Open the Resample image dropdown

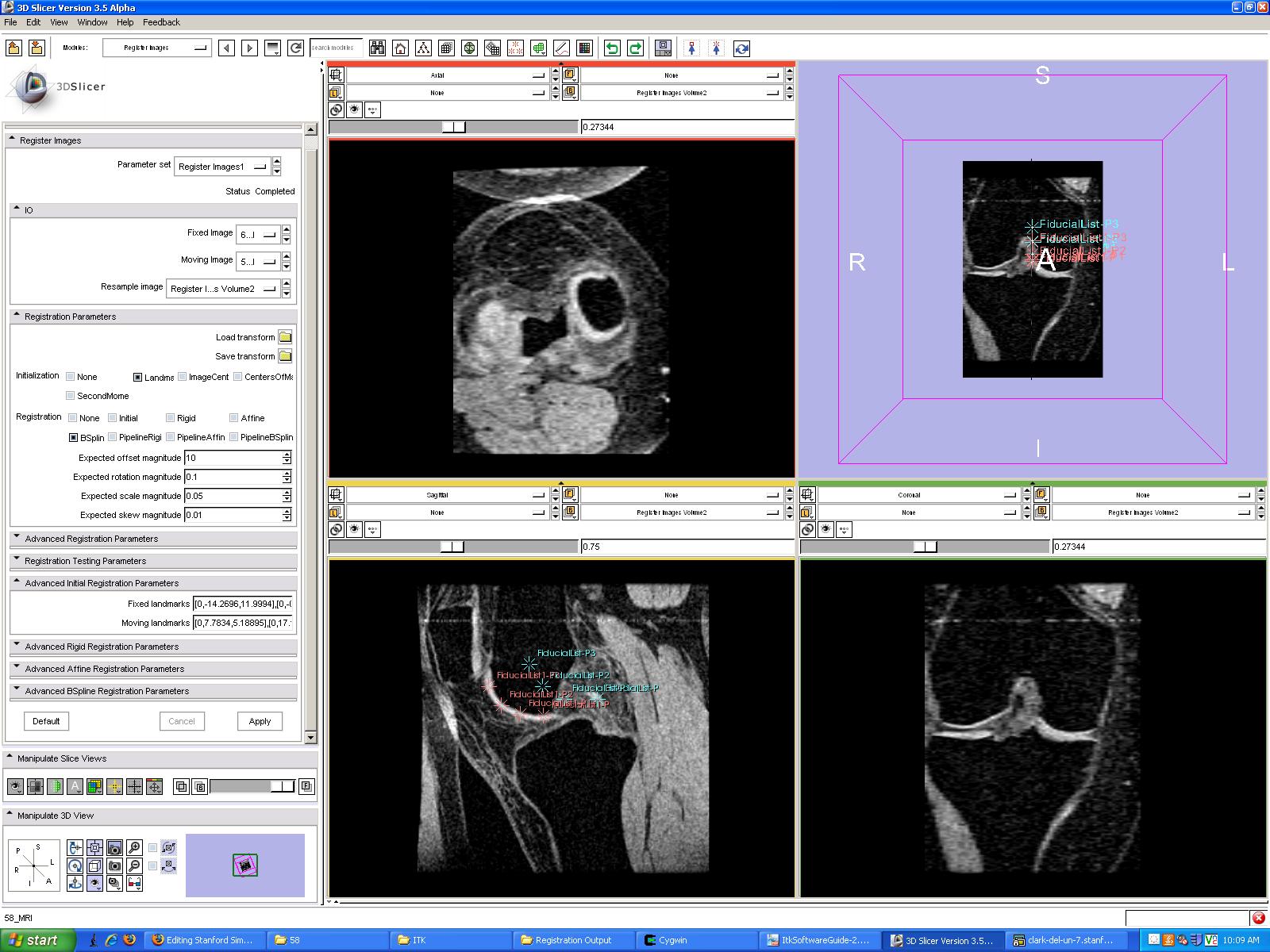[223, 289]
